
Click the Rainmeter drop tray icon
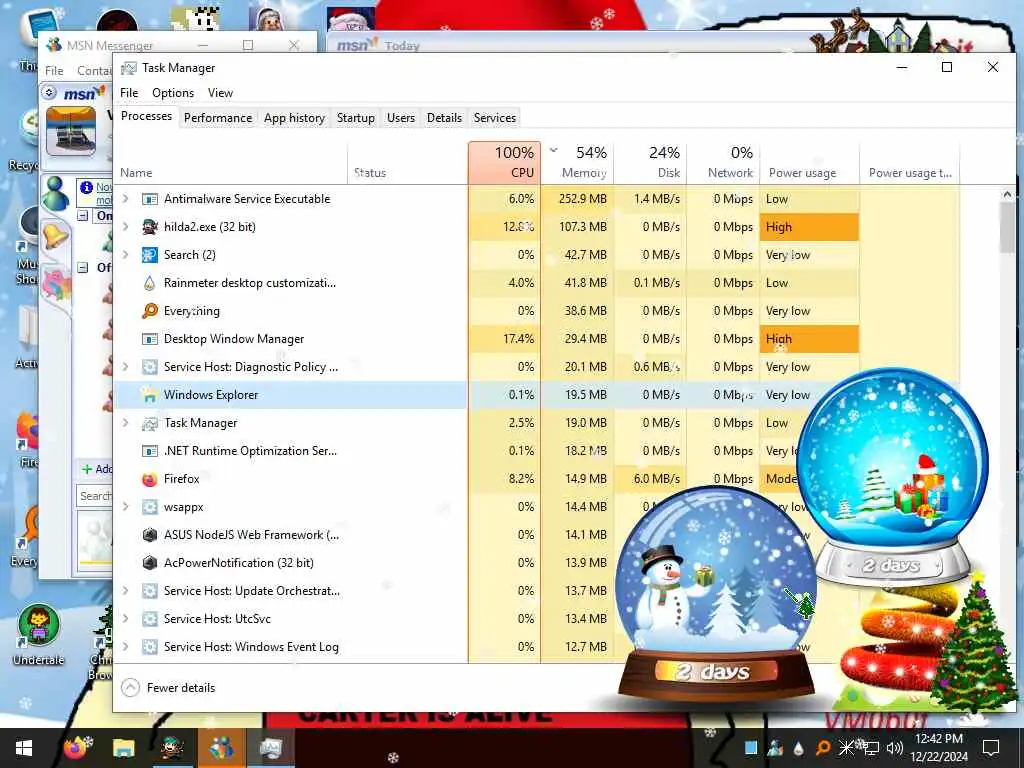[799, 748]
